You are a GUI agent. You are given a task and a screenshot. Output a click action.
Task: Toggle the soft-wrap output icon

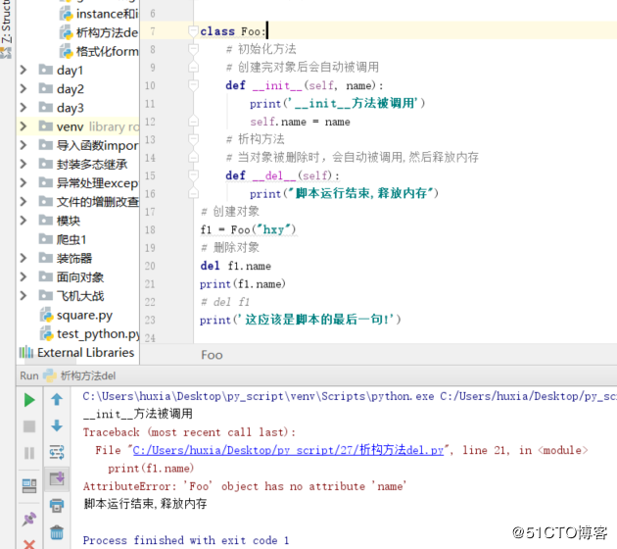click(x=57, y=452)
